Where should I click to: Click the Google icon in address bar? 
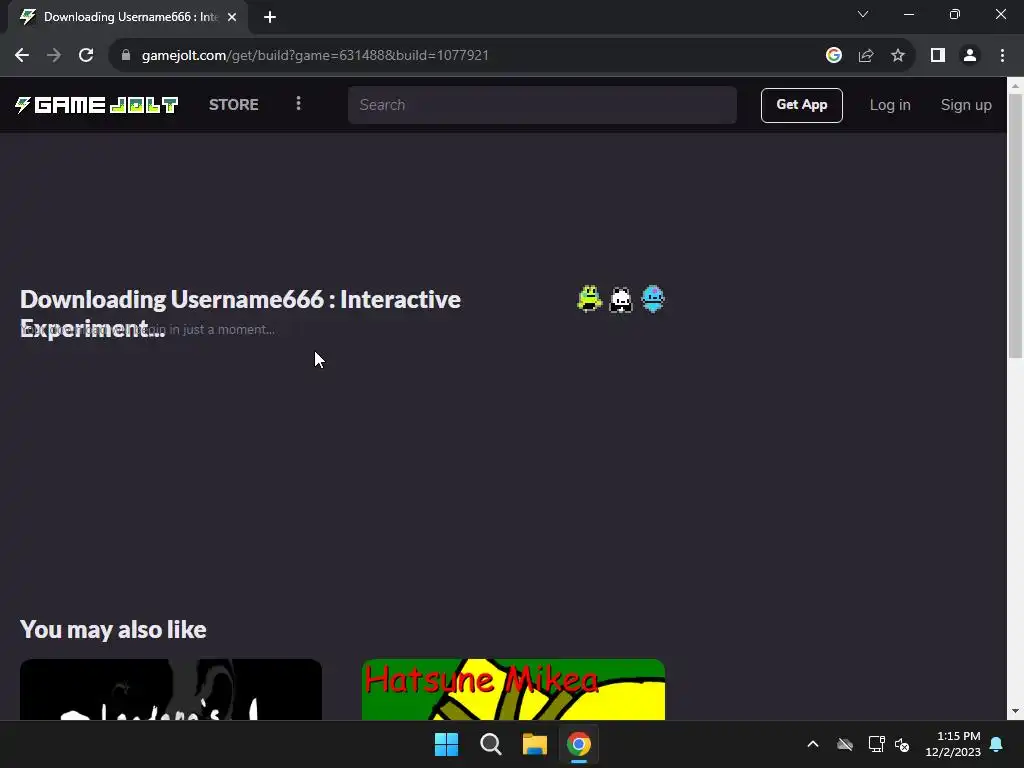833,56
